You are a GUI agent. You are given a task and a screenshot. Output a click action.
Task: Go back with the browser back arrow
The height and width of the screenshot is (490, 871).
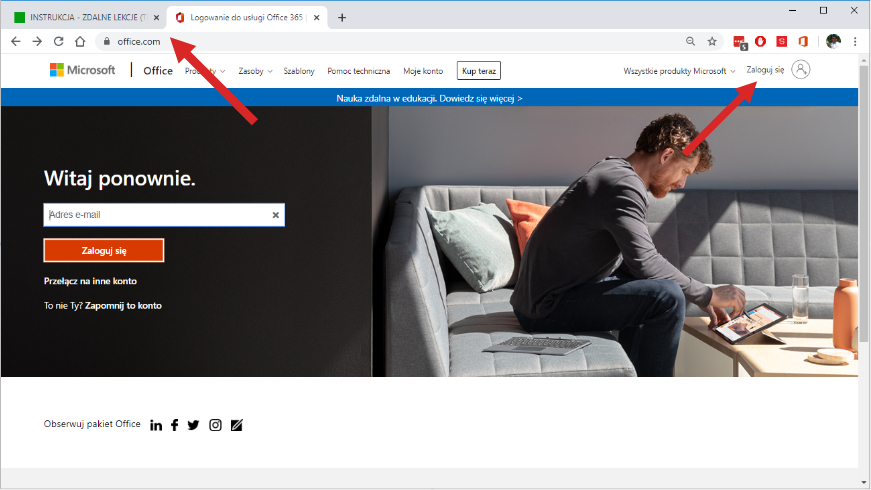16,41
